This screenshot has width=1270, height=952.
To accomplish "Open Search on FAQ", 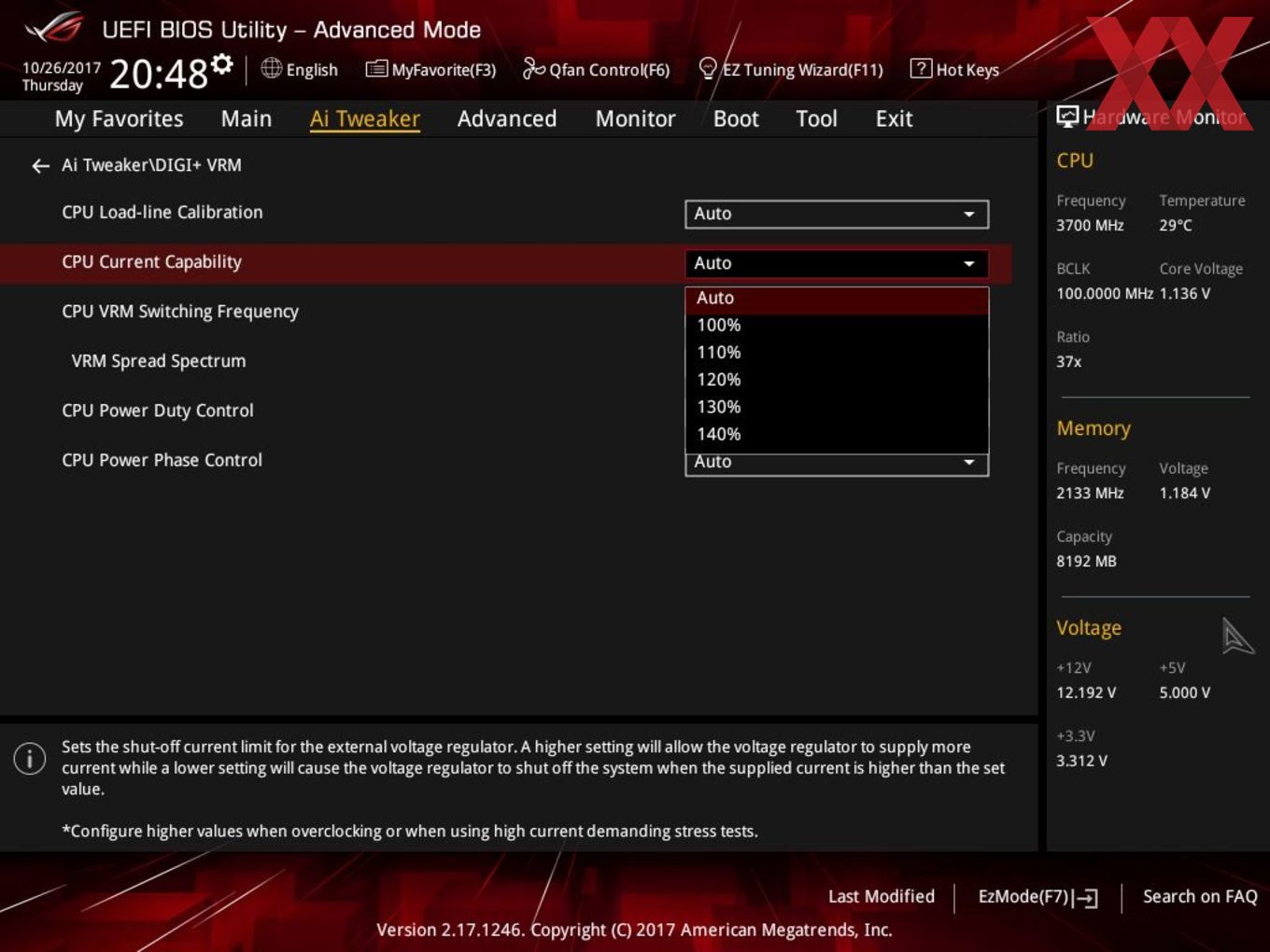I will click(x=1200, y=896).
